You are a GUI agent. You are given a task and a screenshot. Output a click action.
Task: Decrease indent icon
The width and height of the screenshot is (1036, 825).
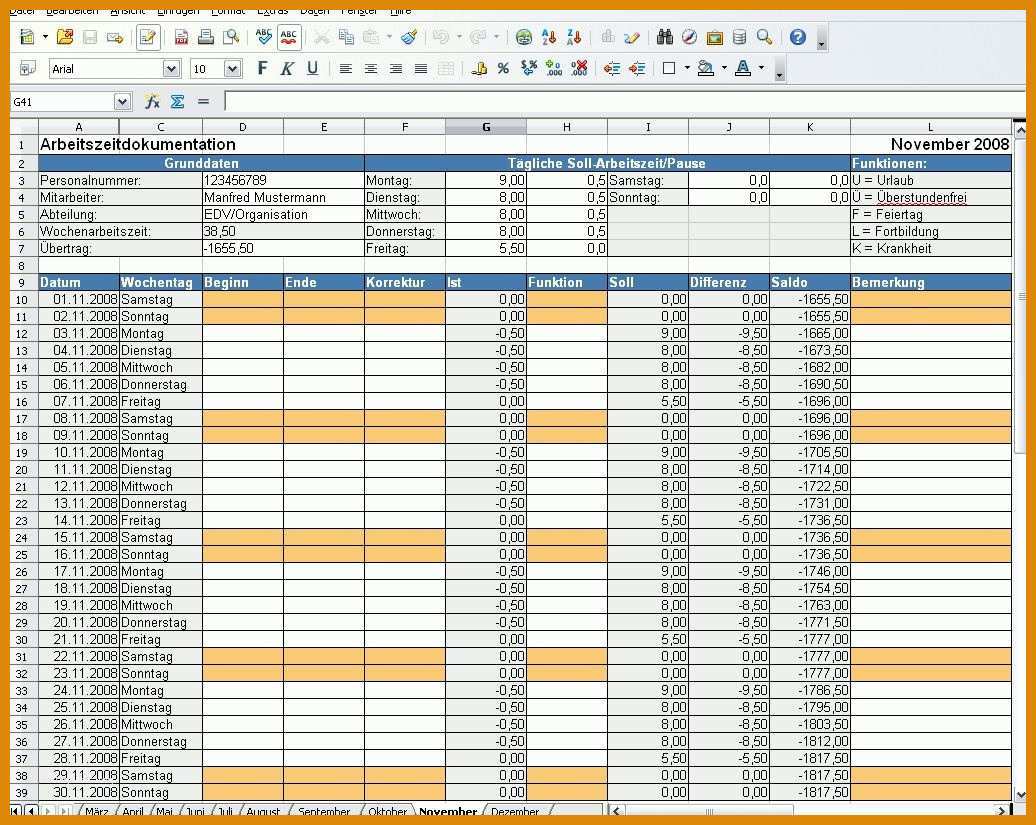[x=612, y=68]
